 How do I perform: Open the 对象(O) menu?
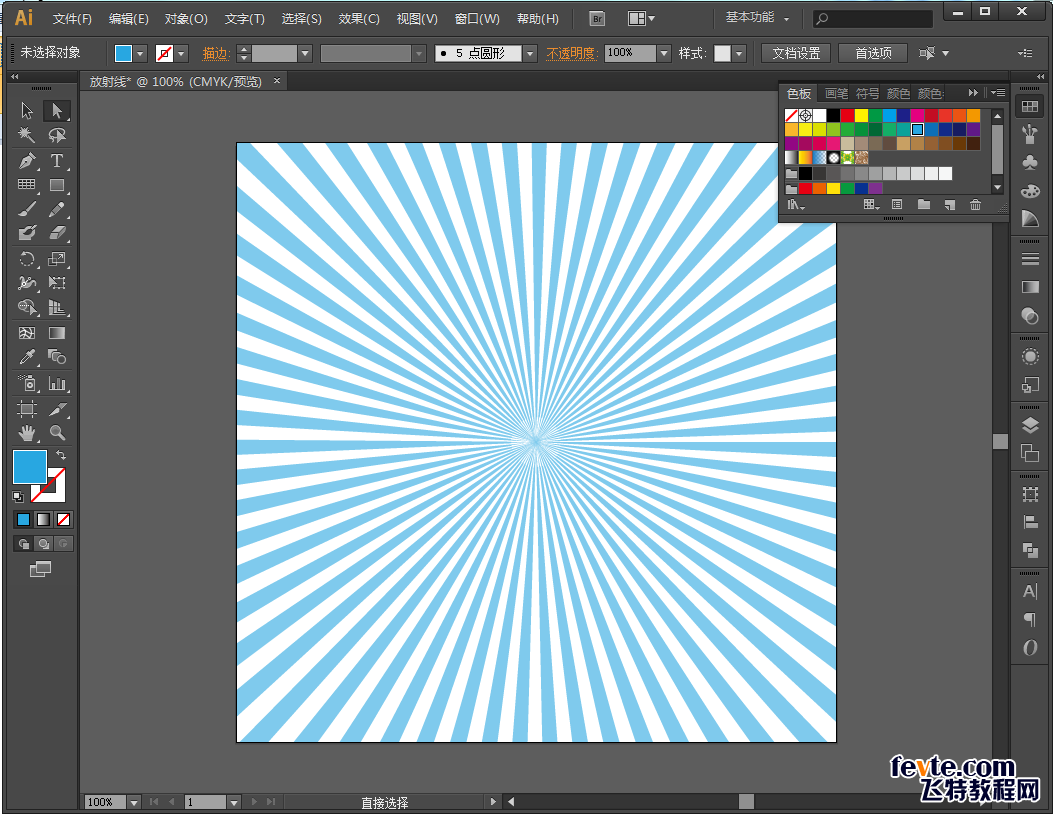186,19
